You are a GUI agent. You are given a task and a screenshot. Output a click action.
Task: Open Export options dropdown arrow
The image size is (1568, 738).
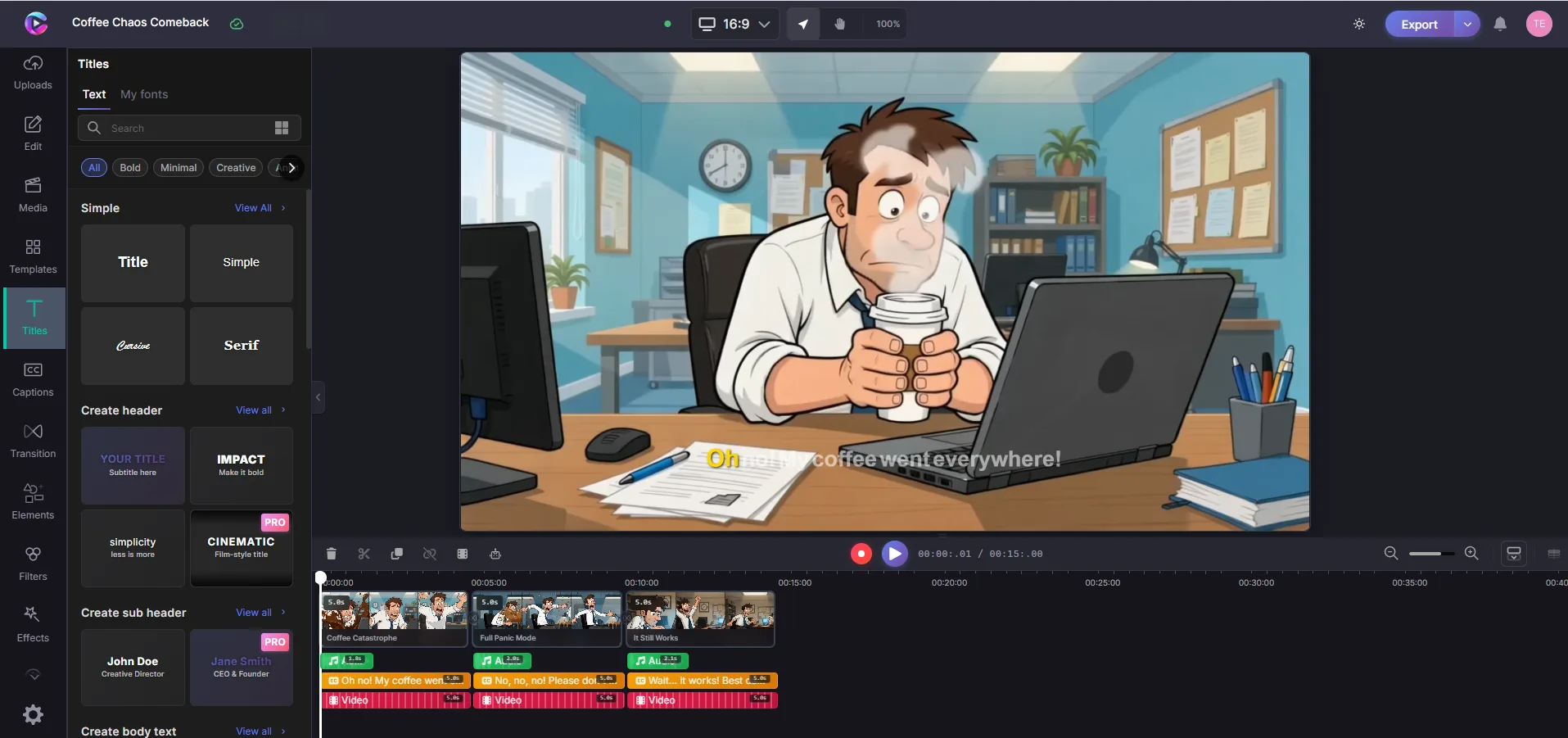click(1467, 24)
